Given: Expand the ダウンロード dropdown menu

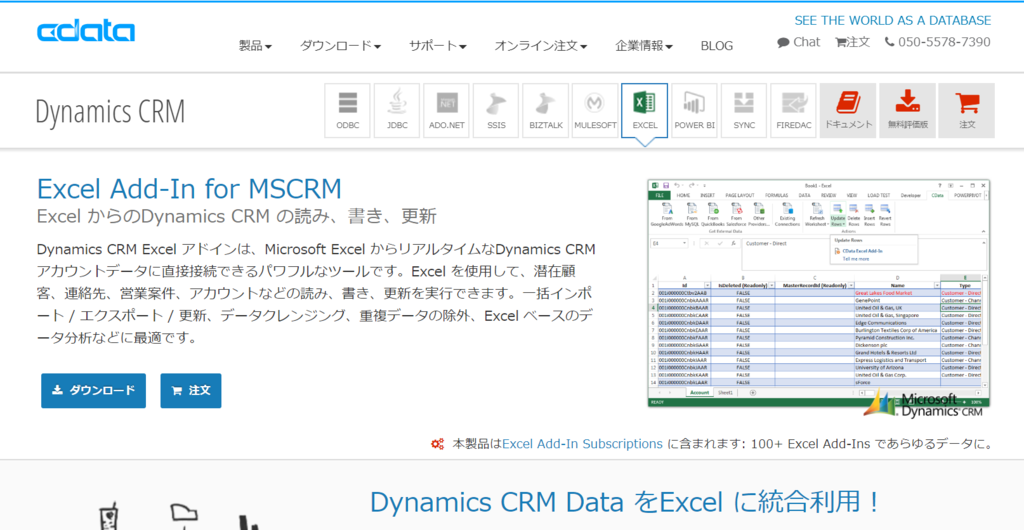Looking at the screenshot, I should [x=340, y=46].
